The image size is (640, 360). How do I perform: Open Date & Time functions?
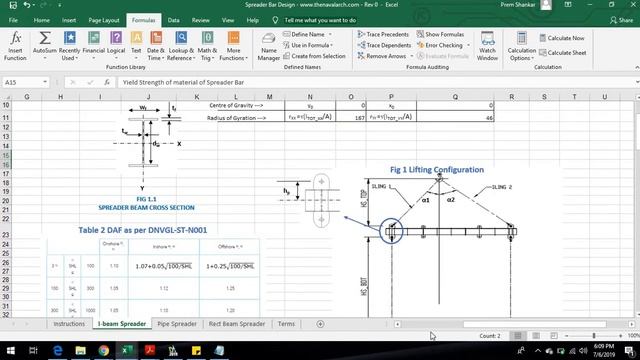pyautogui.click(x=156, y=46)
